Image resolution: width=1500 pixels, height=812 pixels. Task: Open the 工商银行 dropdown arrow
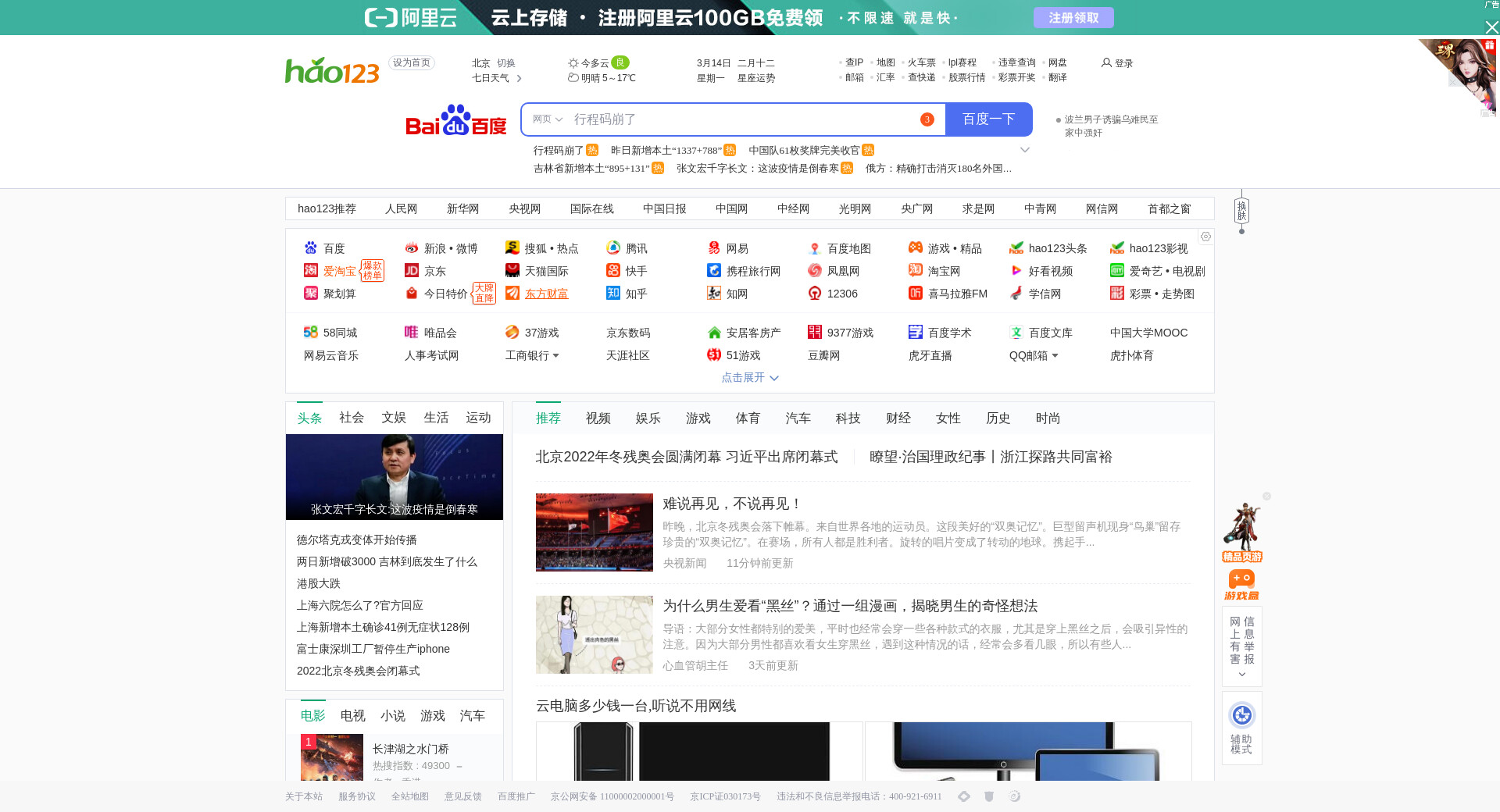point(556,356)
